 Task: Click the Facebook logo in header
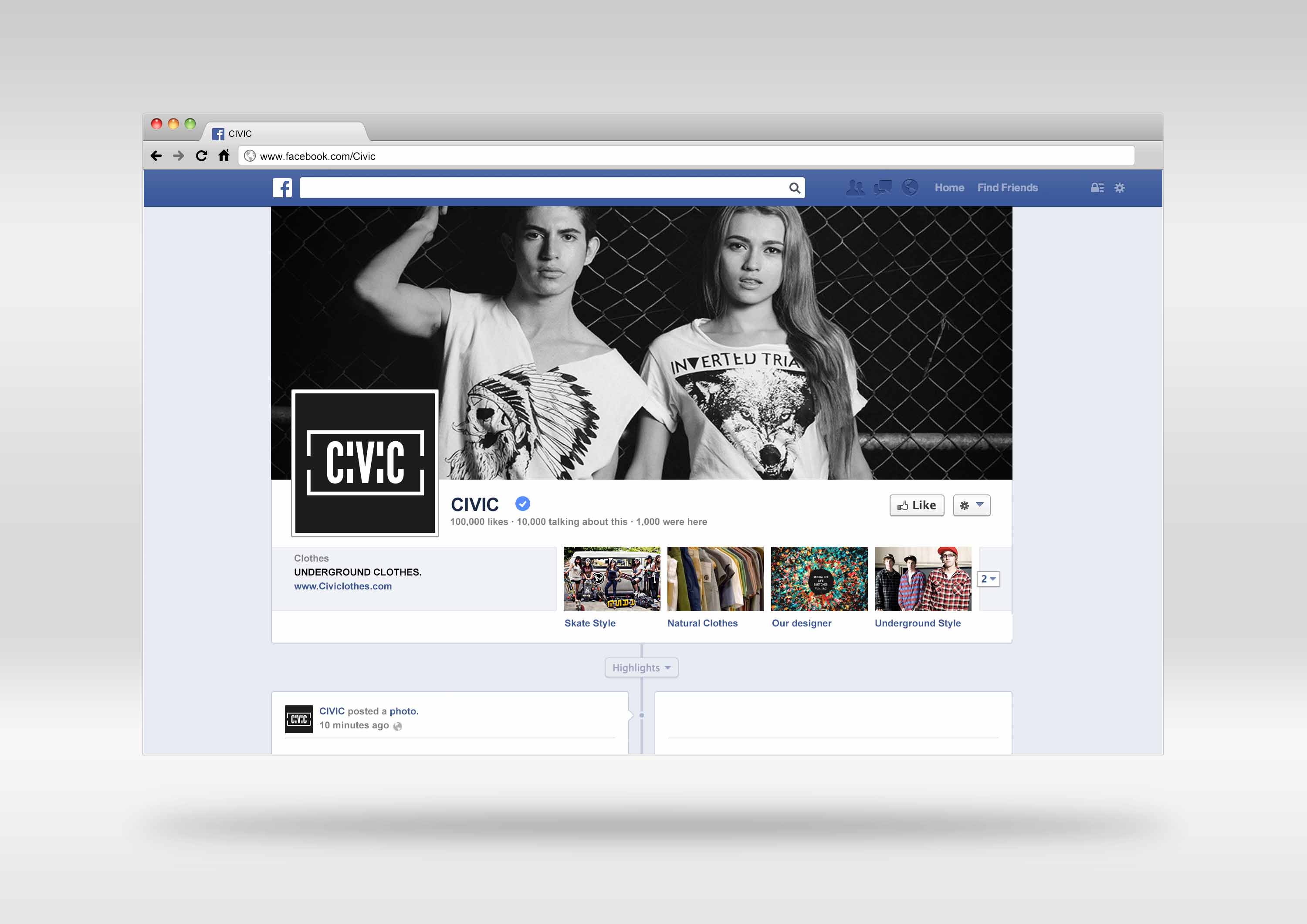click(x=282, y=188)
